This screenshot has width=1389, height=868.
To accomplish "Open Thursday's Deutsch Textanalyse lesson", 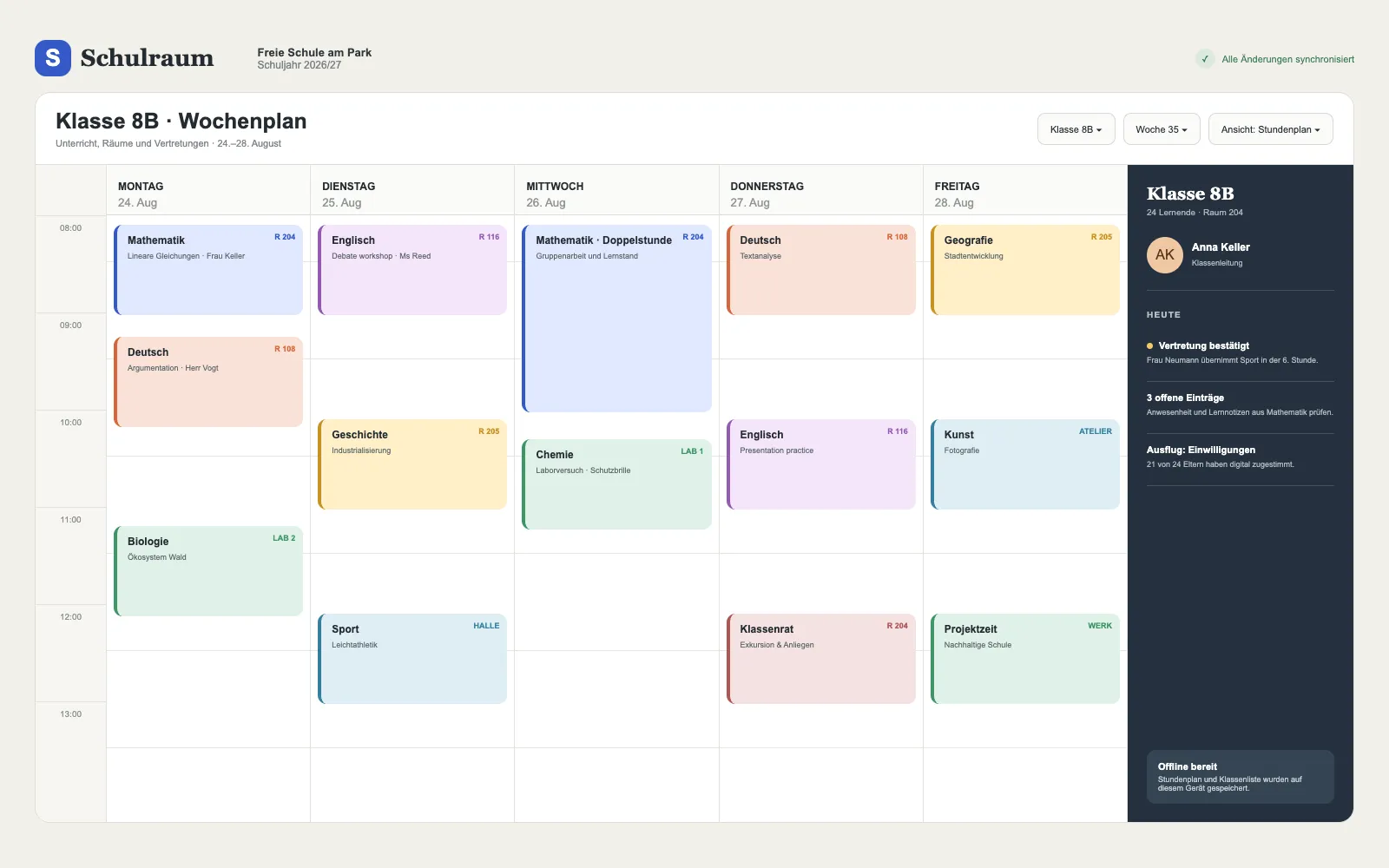I will click(x=821, y=270).
